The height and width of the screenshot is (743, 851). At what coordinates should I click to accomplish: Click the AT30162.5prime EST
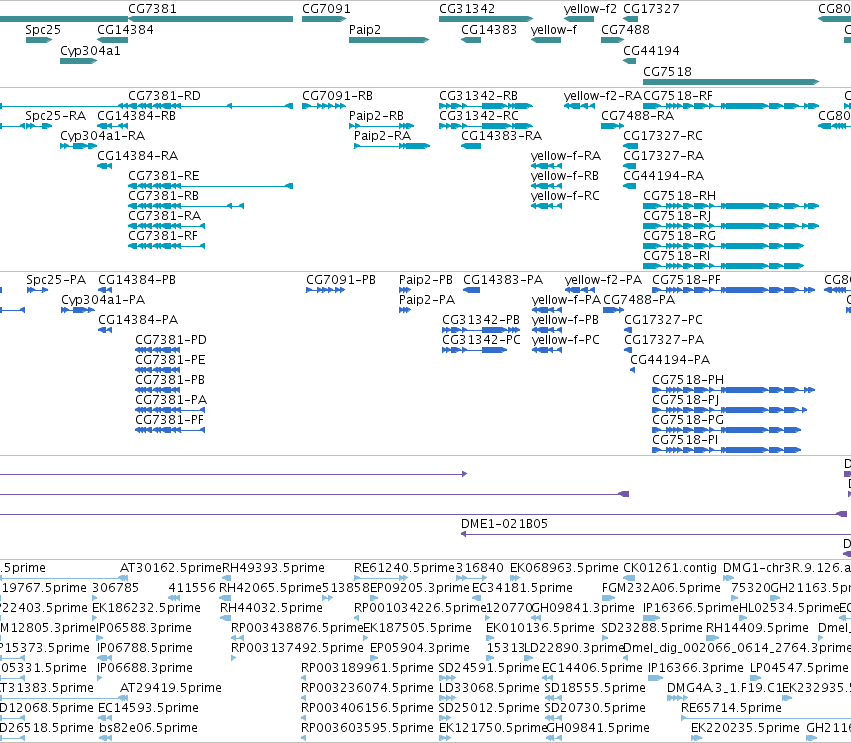[125, 579]
